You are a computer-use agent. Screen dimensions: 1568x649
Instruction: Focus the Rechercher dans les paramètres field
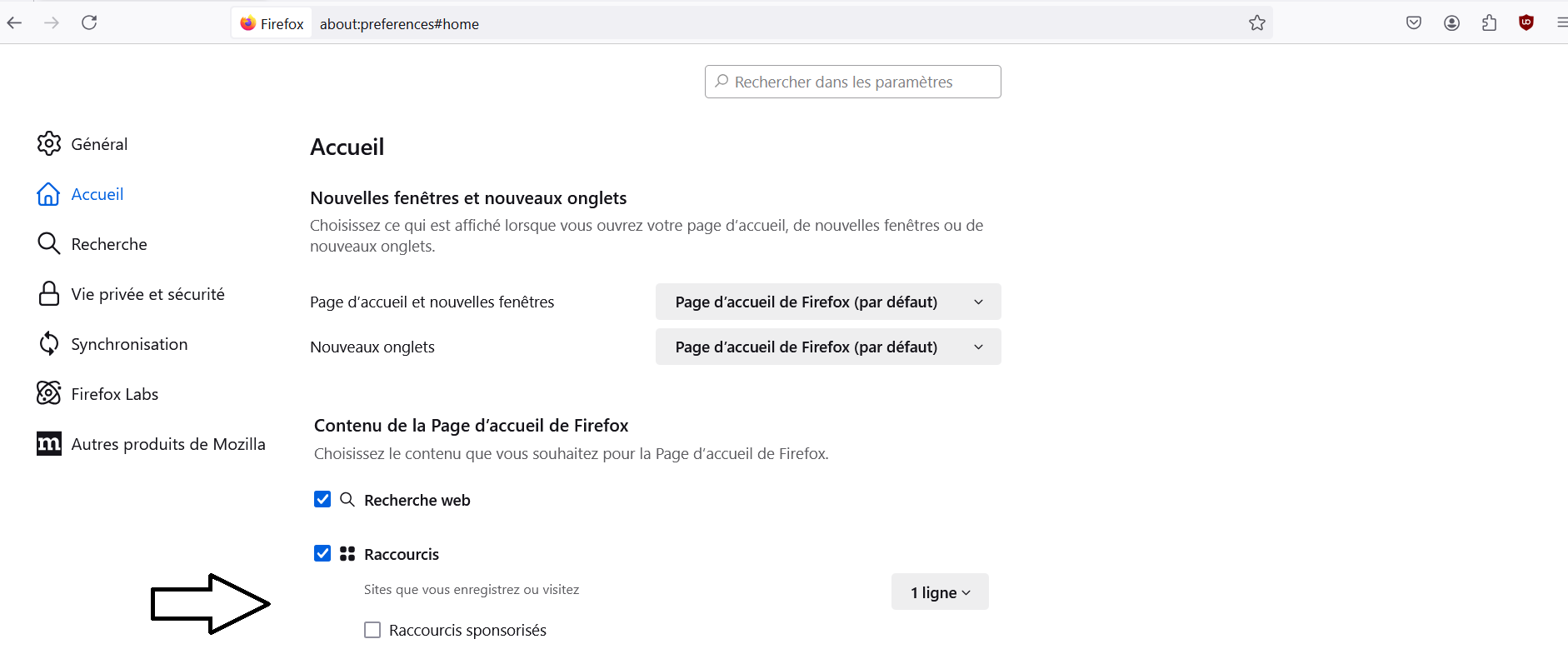pos(853,82)
